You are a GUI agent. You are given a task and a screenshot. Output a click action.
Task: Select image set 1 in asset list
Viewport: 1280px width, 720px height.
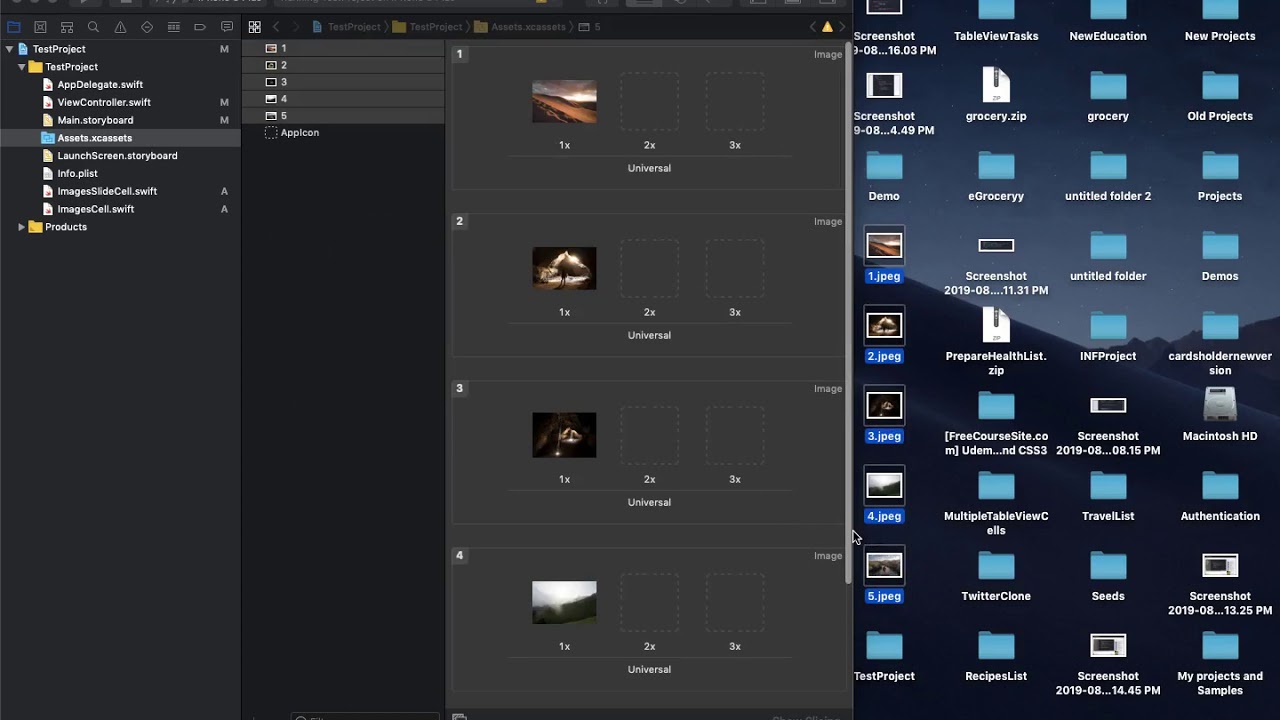point(343,48)
